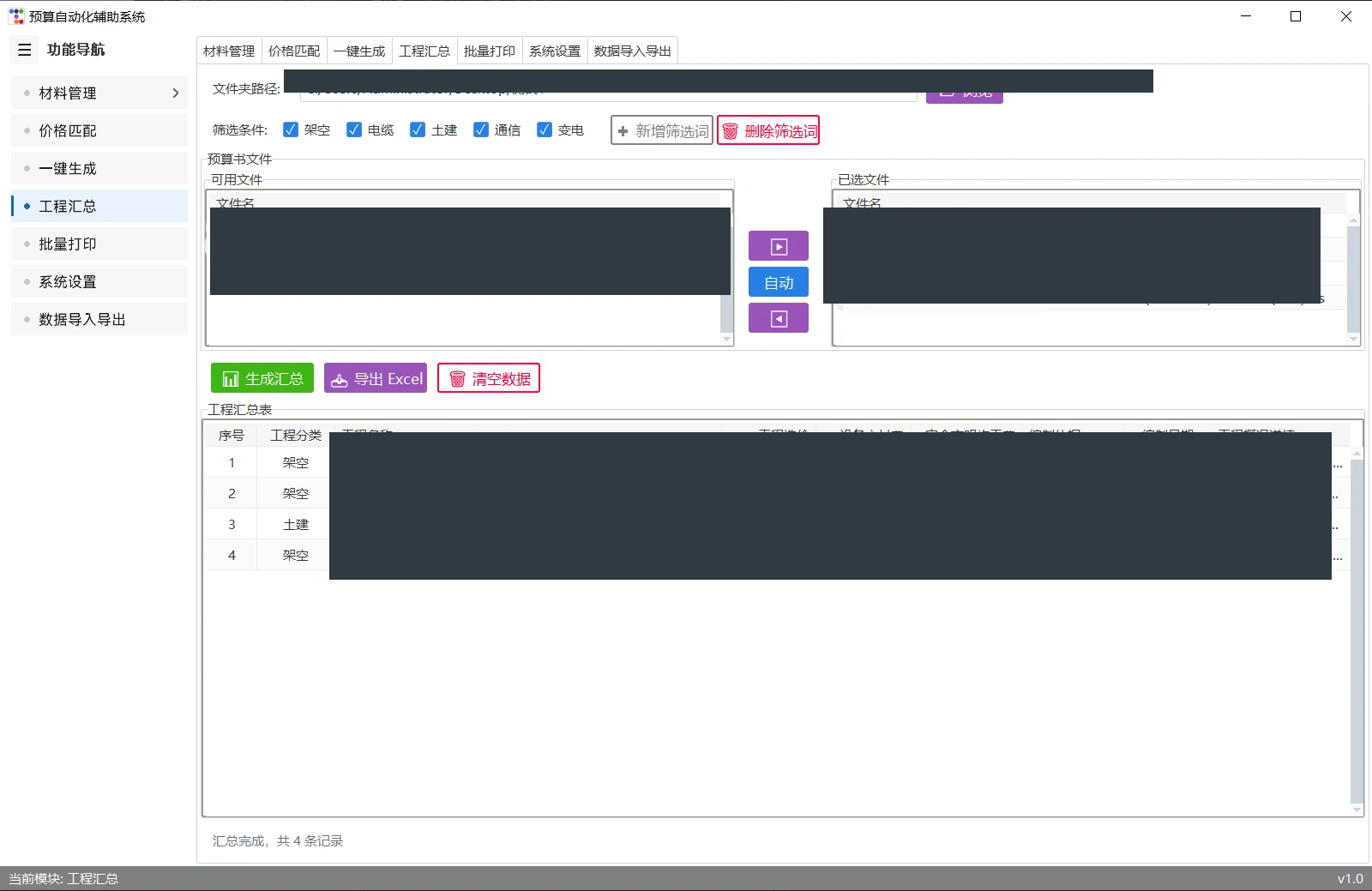
Task: Select summary table row number 4
Action: pos(778,555)
